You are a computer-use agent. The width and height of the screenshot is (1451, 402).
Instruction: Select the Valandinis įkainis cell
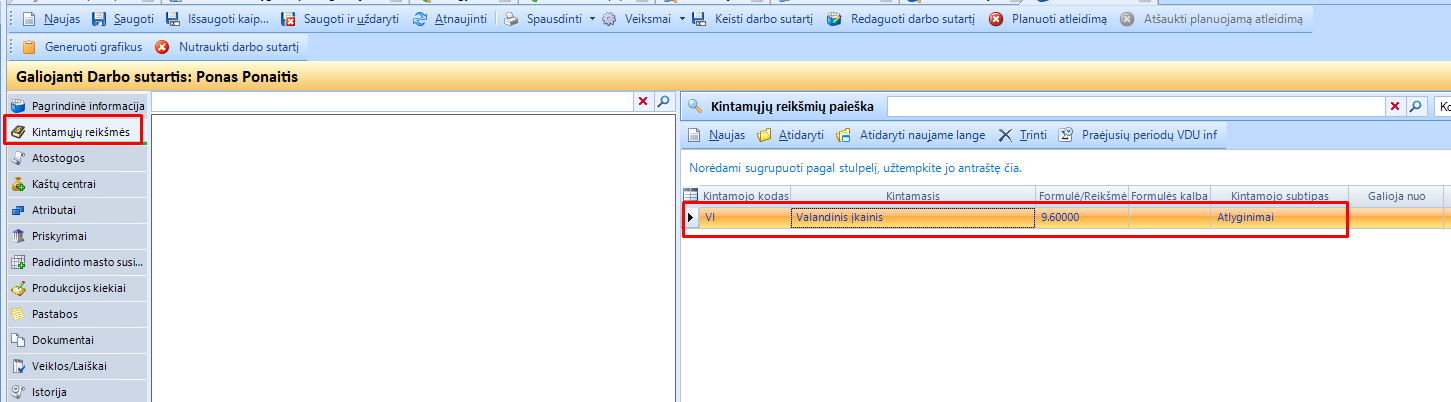click(x=913, y=217)
